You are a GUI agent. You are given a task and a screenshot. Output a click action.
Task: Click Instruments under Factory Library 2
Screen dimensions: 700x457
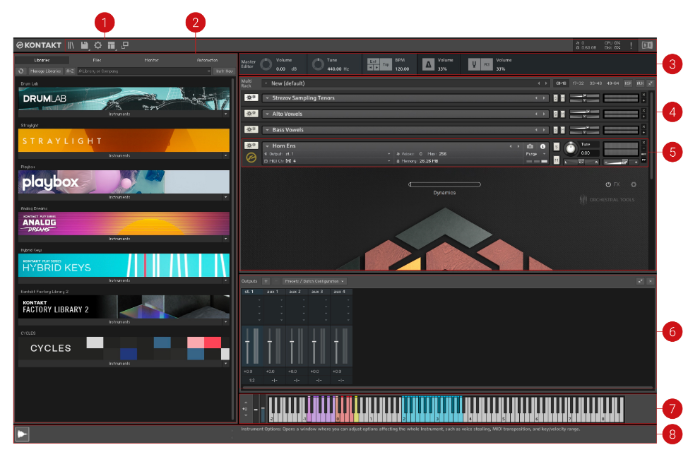(120, 322)
